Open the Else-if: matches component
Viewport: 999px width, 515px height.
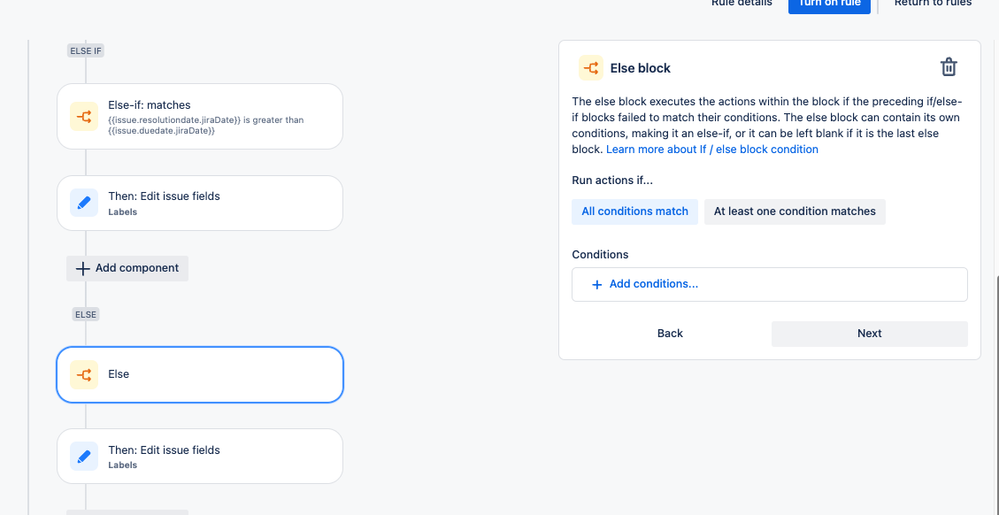point(200,117)
